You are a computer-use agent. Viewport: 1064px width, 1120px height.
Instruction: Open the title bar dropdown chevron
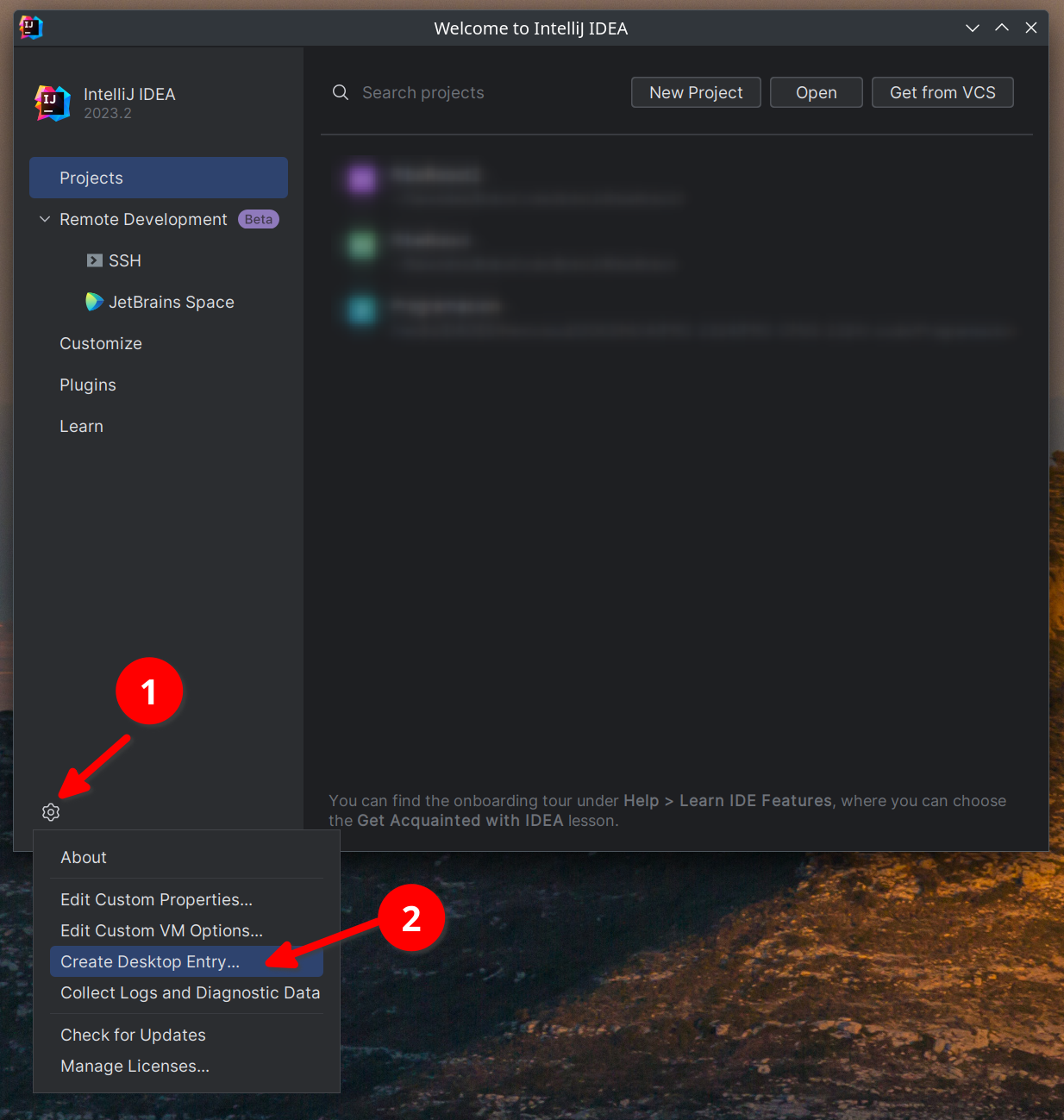coord(973,28)
